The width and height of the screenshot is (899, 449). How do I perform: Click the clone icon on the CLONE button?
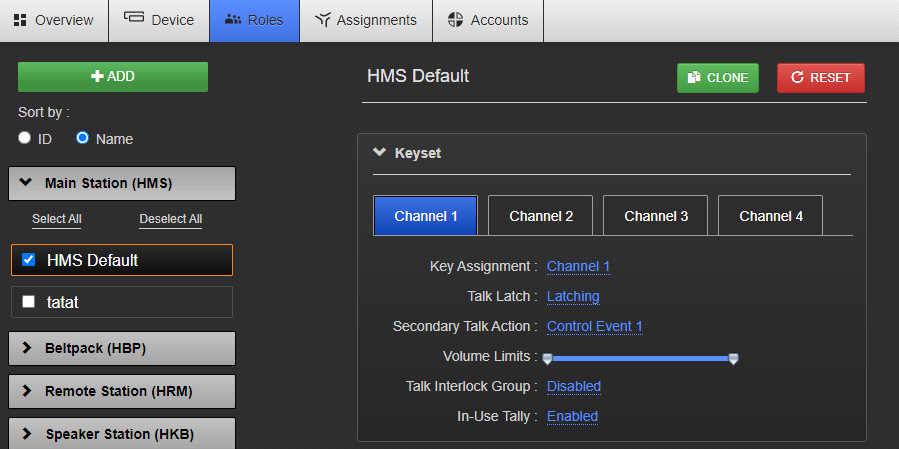[694, 78]
